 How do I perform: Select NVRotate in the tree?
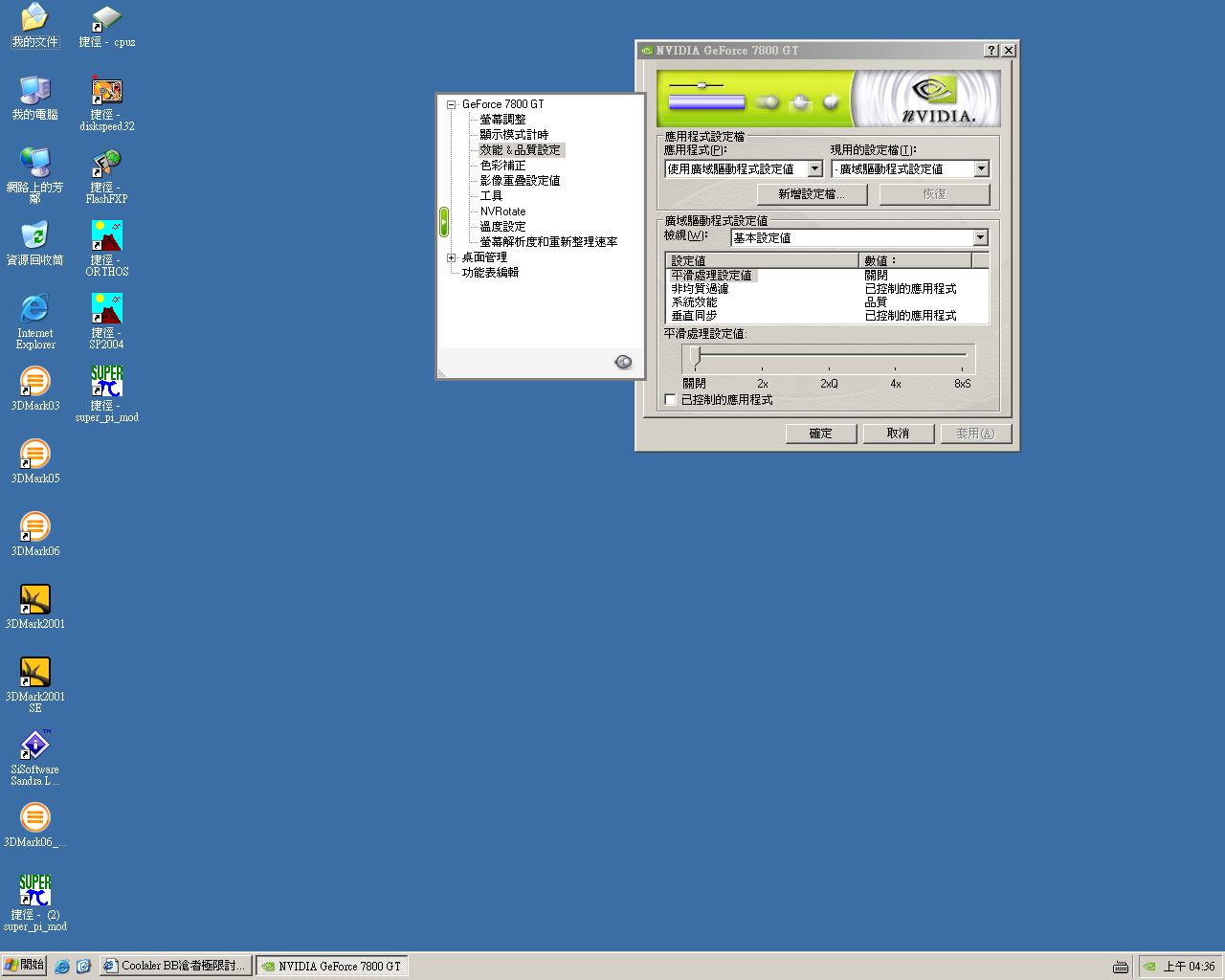502,212
